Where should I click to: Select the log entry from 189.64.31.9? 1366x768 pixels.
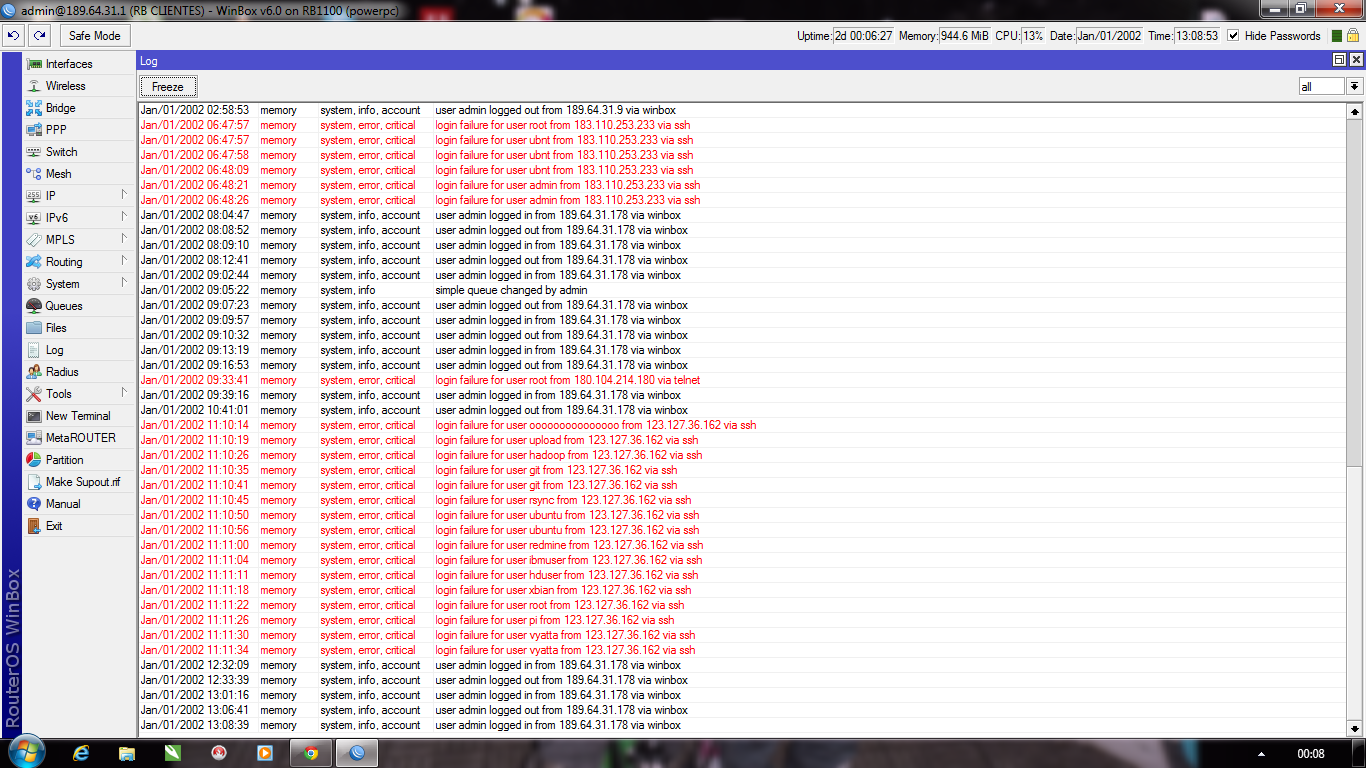point(742,110)
